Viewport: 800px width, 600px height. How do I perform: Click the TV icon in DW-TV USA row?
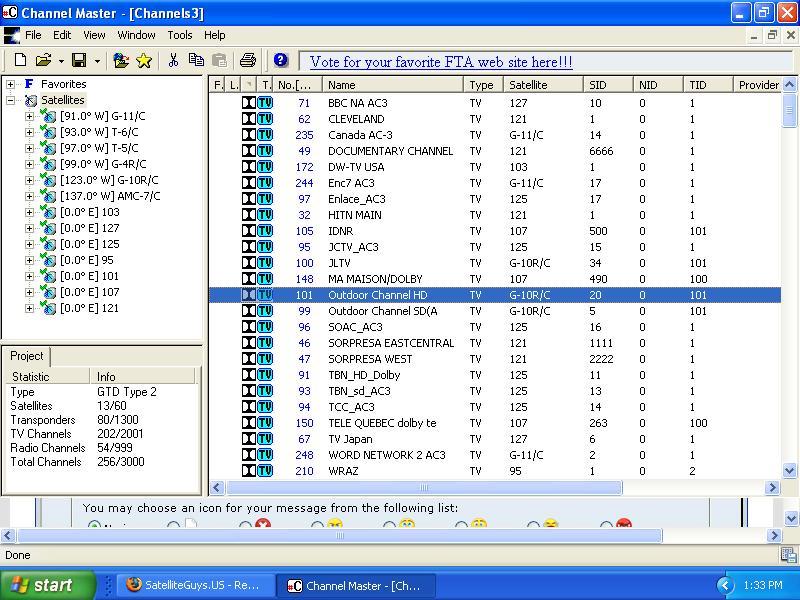point(265,167)
